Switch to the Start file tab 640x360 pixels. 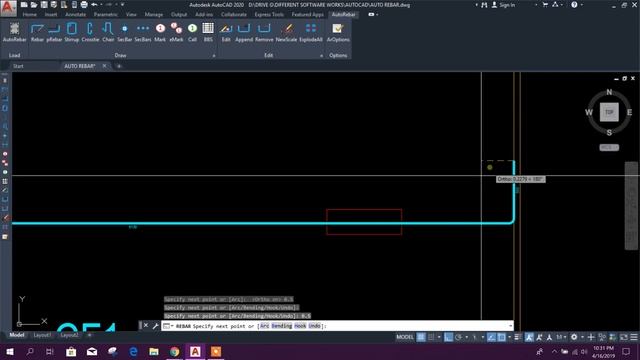18,66
